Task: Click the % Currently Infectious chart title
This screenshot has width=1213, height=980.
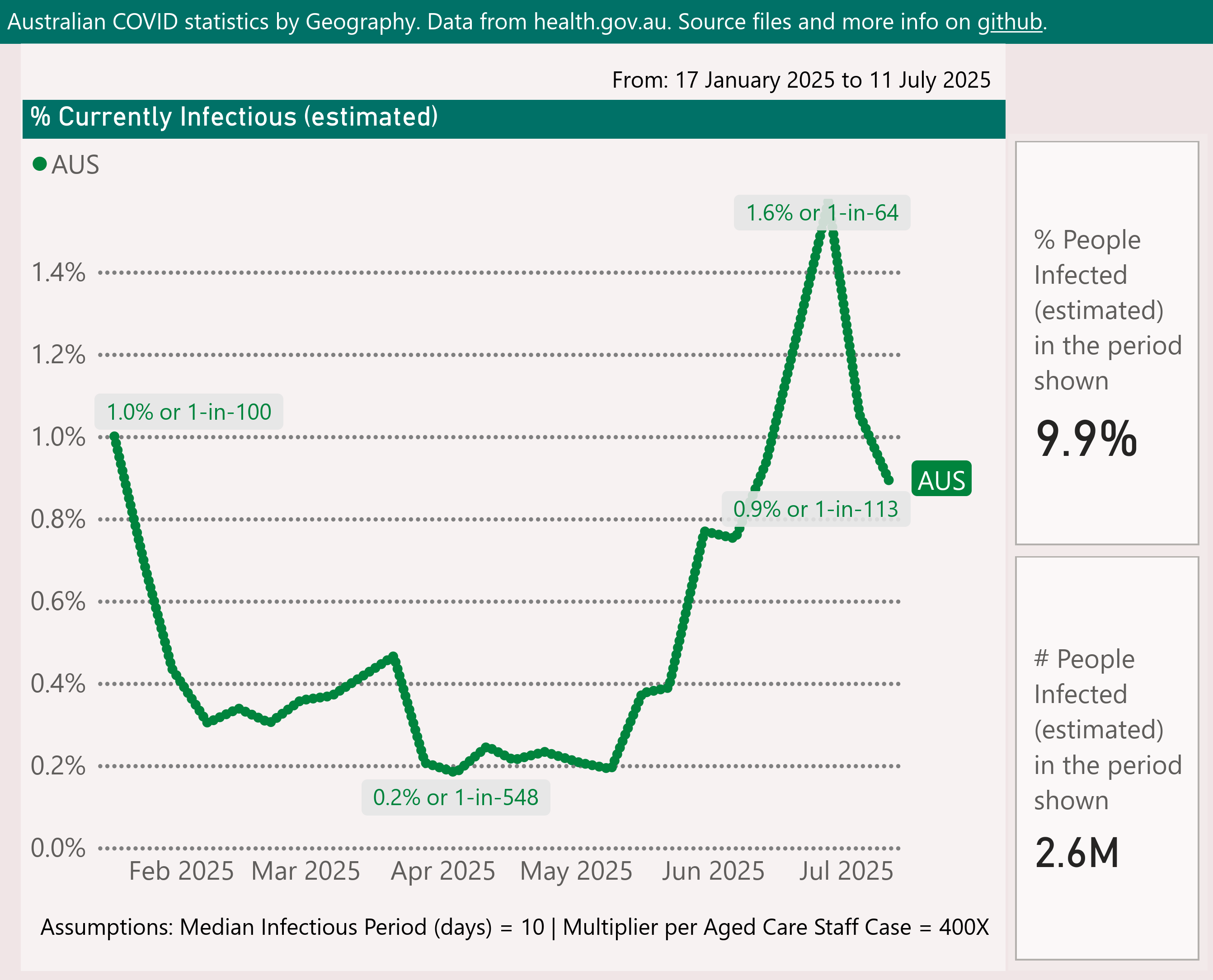Action: (x=234, y=117)
